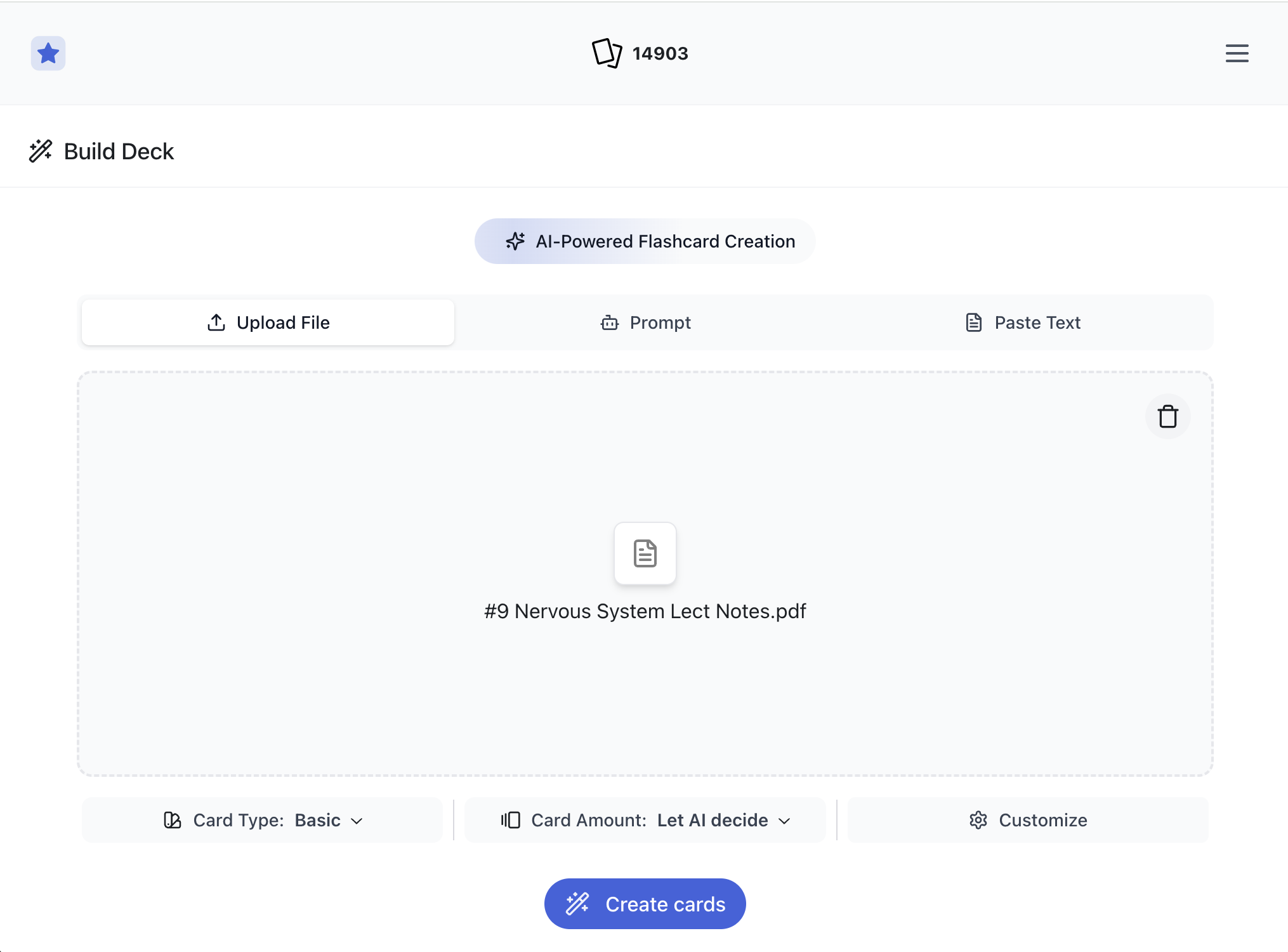Image resolution: width=1288 pixels, height=952 pixels.
Task: Click the flashcards icon next to 14903
Action: (607, 53)
